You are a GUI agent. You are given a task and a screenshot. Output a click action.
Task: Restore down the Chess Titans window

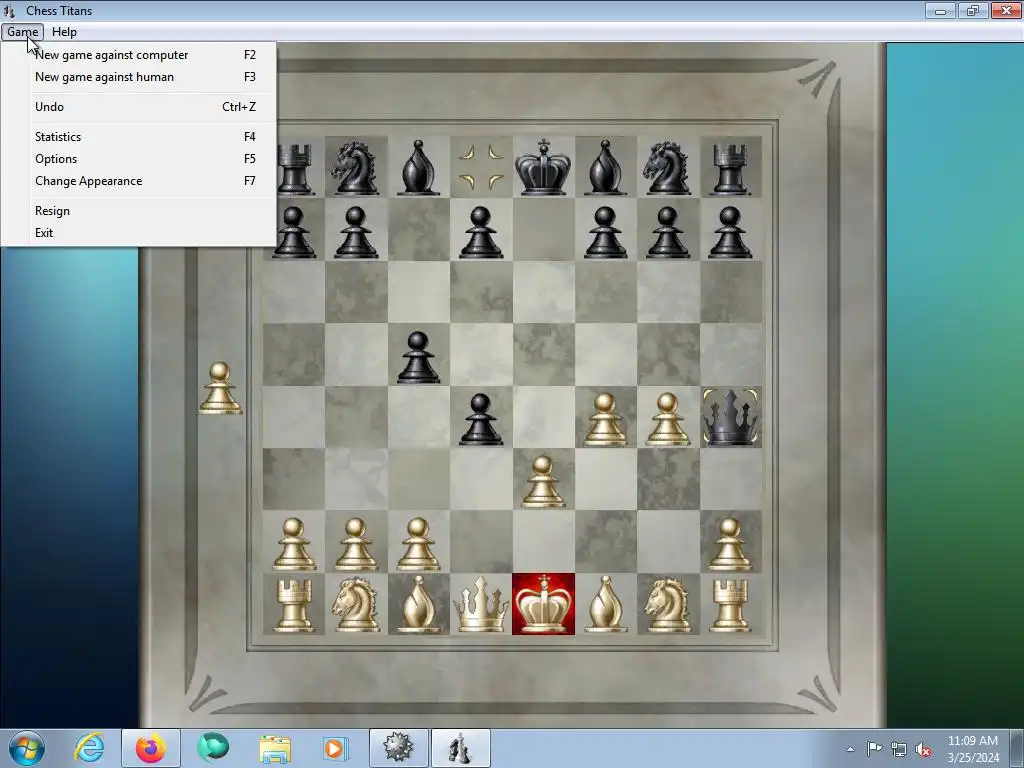pyautogui.click(x=973, y=11)
